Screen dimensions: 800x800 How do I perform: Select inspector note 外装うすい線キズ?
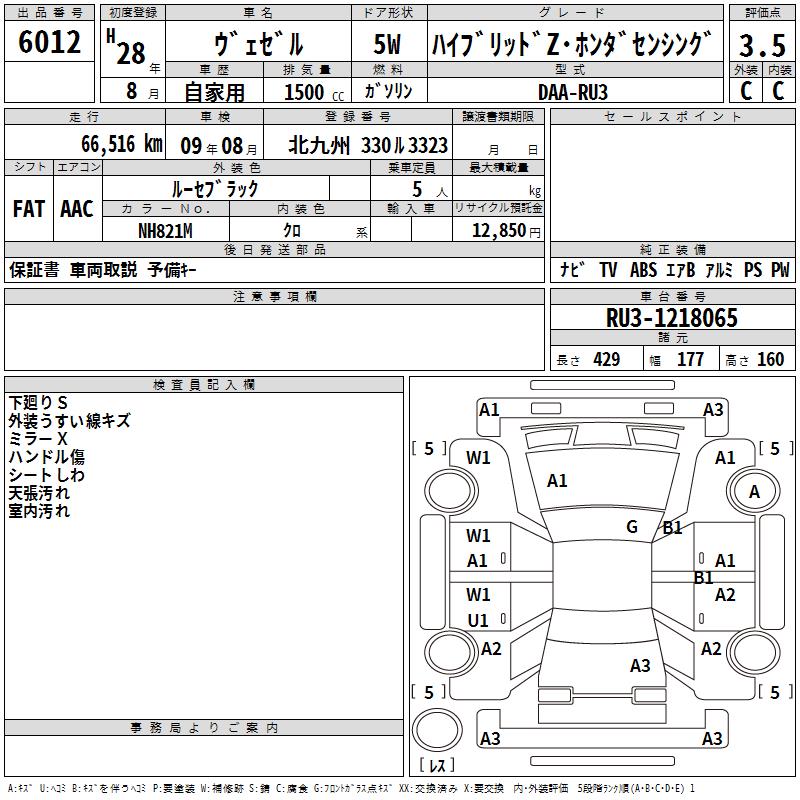point(69,421)
